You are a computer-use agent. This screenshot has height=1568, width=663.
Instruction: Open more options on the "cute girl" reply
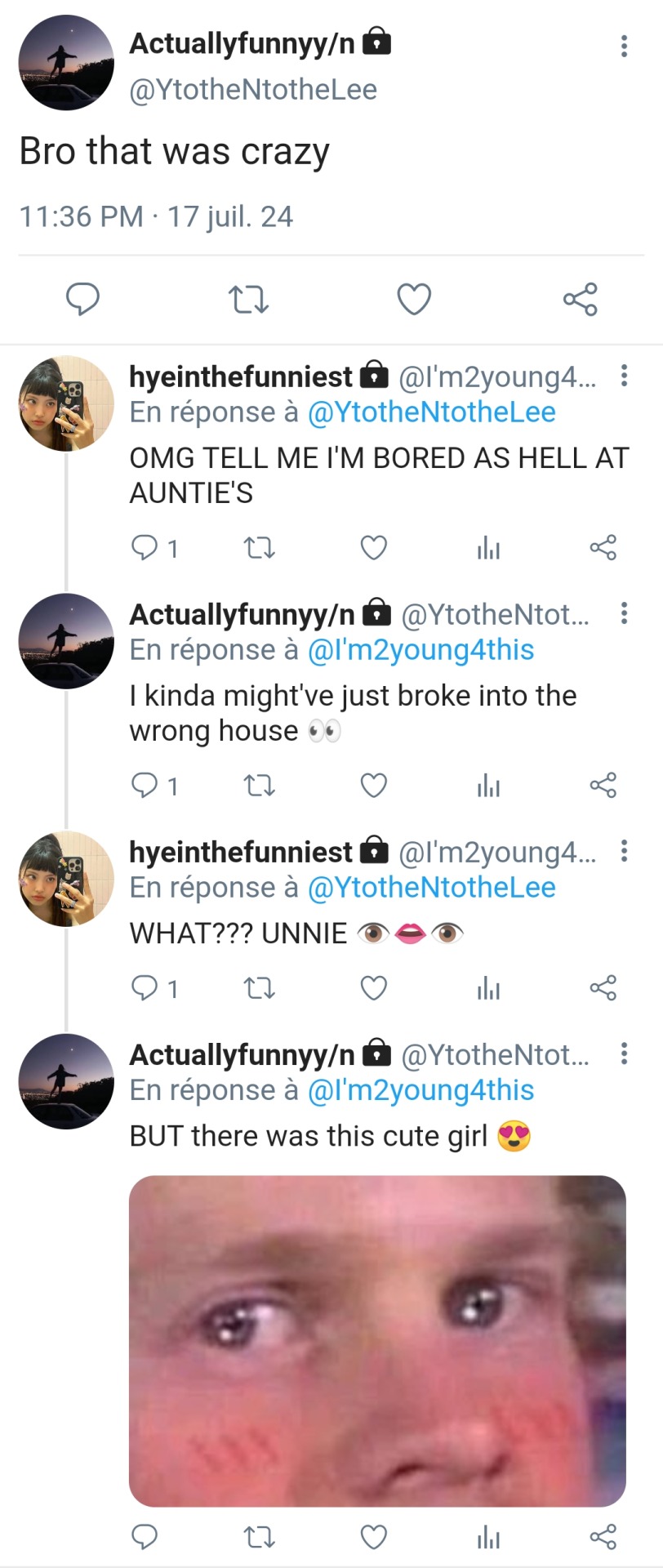pyautogui.click(x=624, y=1053)
